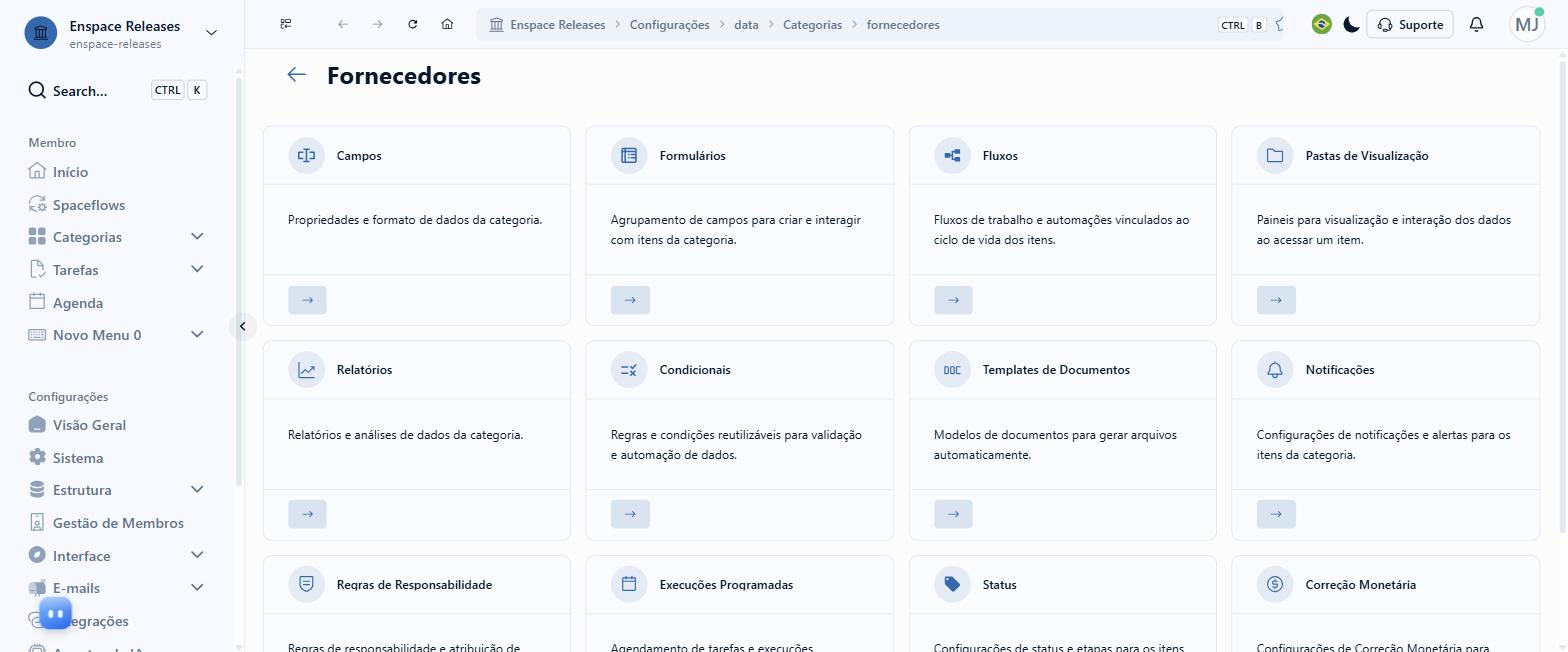Click the home icon in the top toolbar
1568x652 pixels.
coord(447,24)
